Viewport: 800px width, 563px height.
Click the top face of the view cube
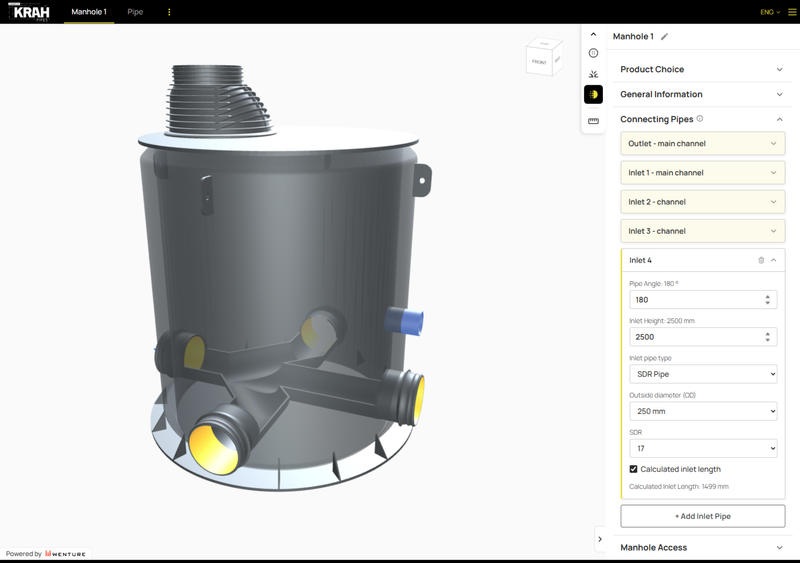(x=545, y=44)
